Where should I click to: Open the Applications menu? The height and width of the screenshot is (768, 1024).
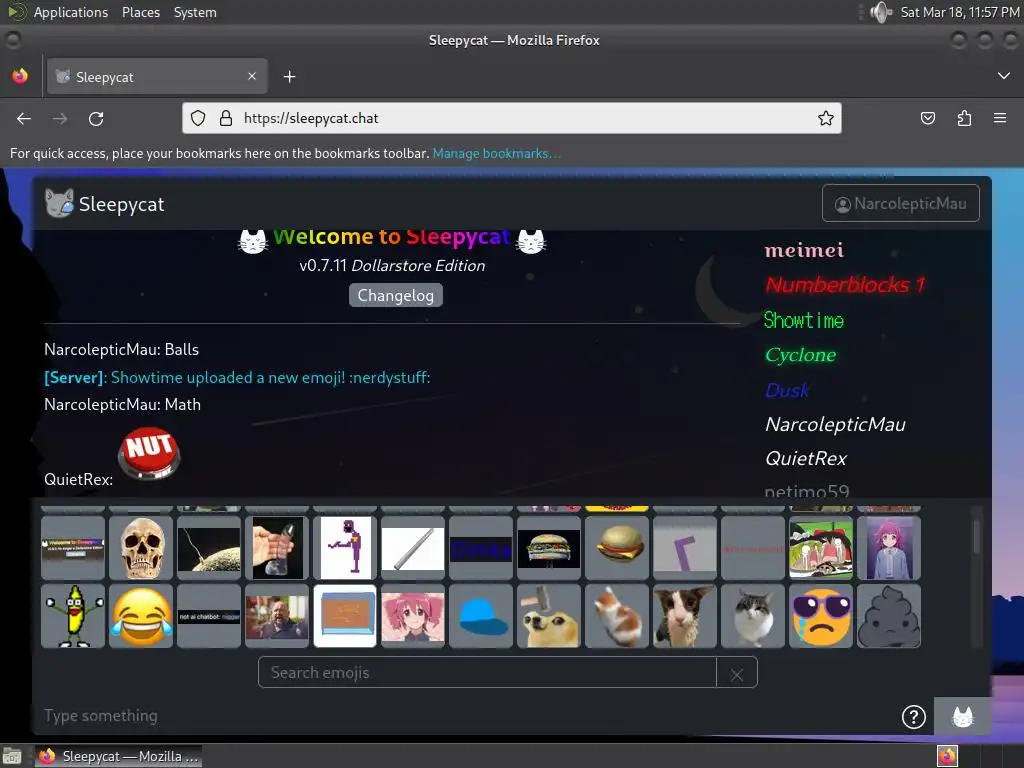click(71, 12)
